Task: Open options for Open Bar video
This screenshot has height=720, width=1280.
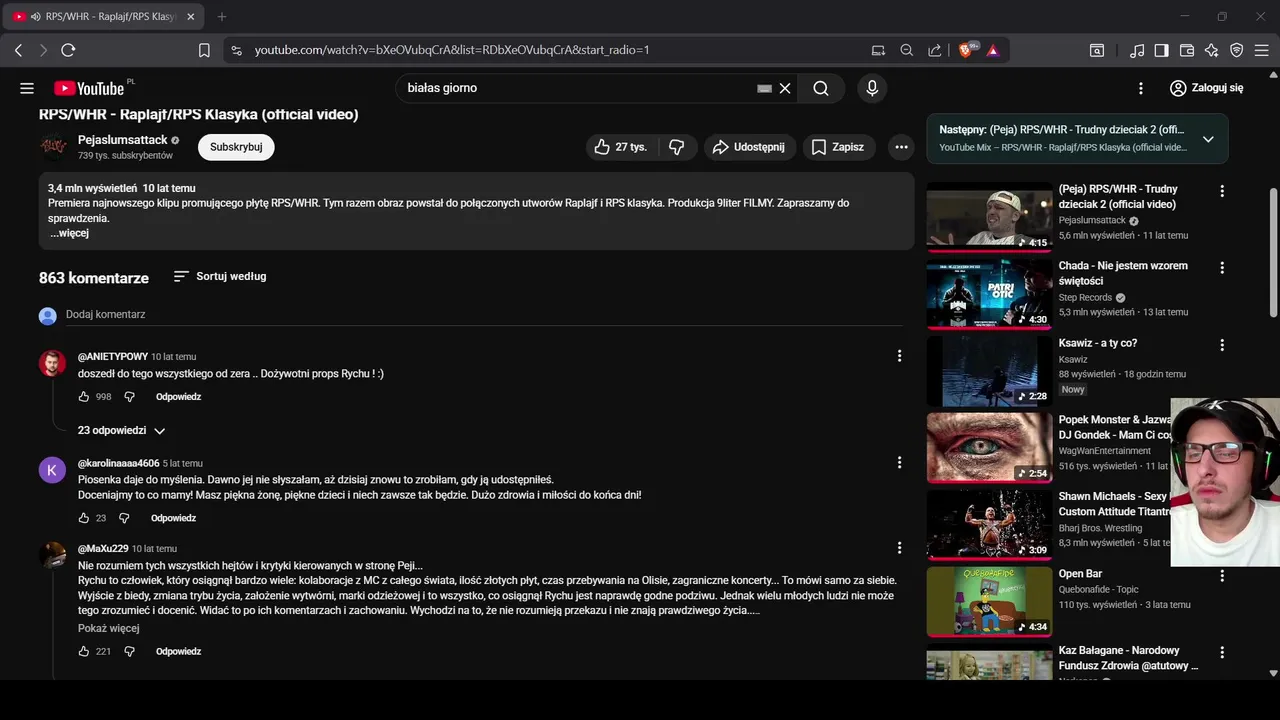Action: point(1221,576)
